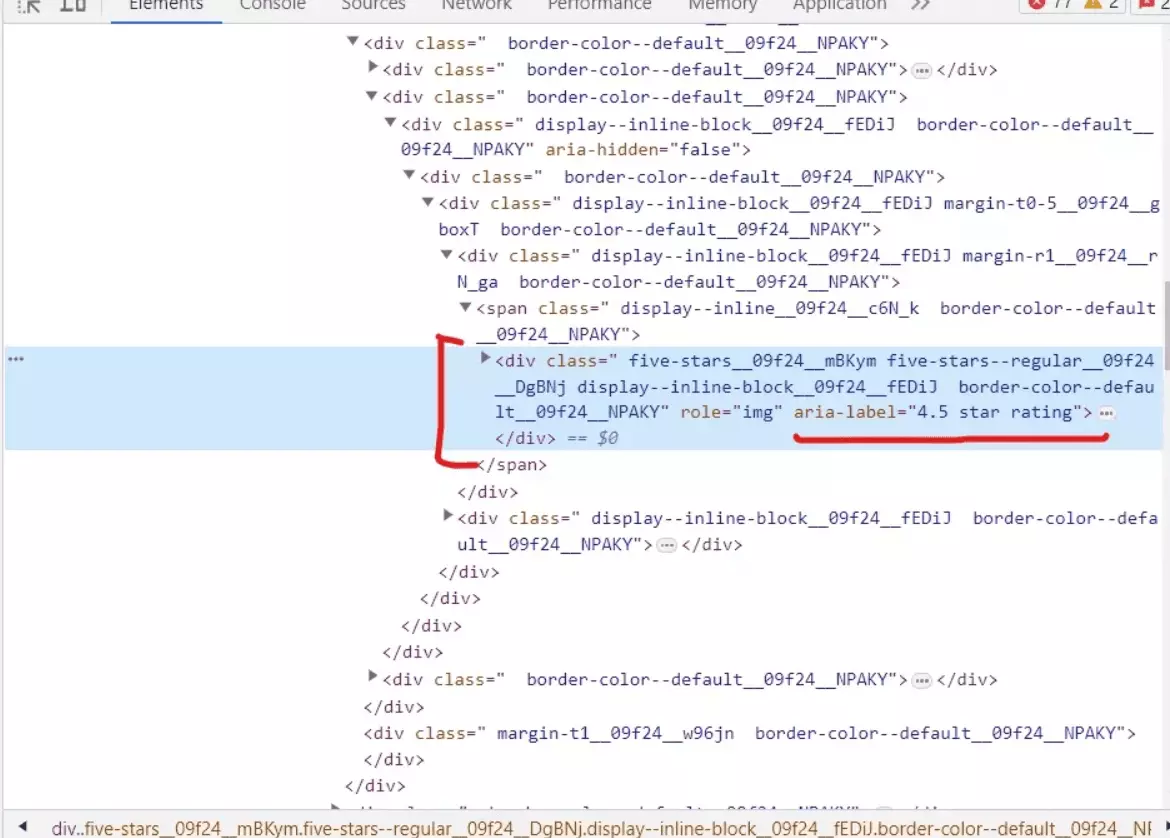Switch to the Console tab
1170x838 pixels.
click(272, 5)
